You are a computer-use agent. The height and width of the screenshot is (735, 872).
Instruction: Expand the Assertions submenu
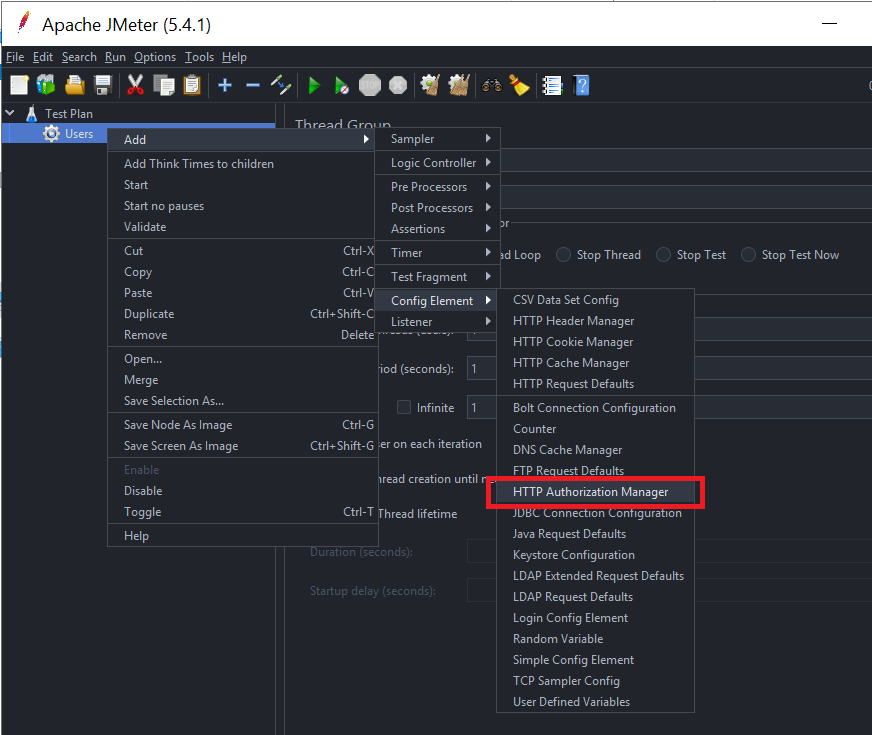(438, 229)
